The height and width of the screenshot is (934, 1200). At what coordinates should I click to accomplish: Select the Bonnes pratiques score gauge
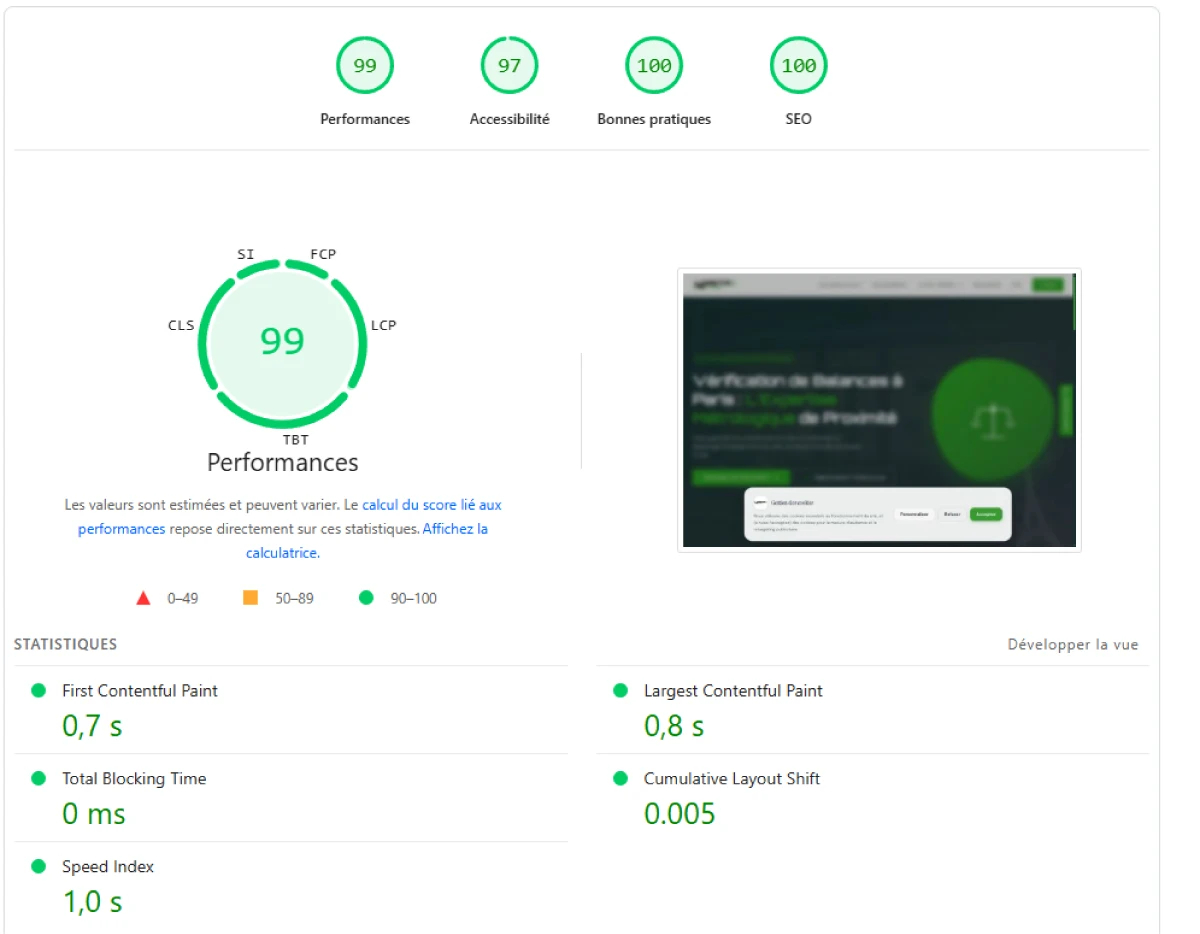[654, 66]
